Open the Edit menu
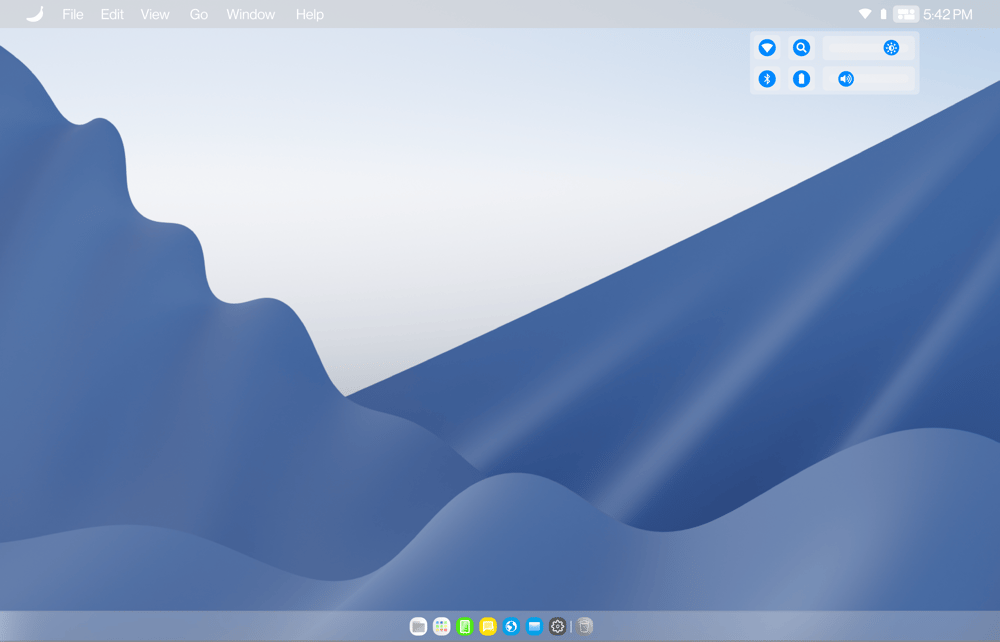The height and width of the screenshot is (642, 1000). 112,14
